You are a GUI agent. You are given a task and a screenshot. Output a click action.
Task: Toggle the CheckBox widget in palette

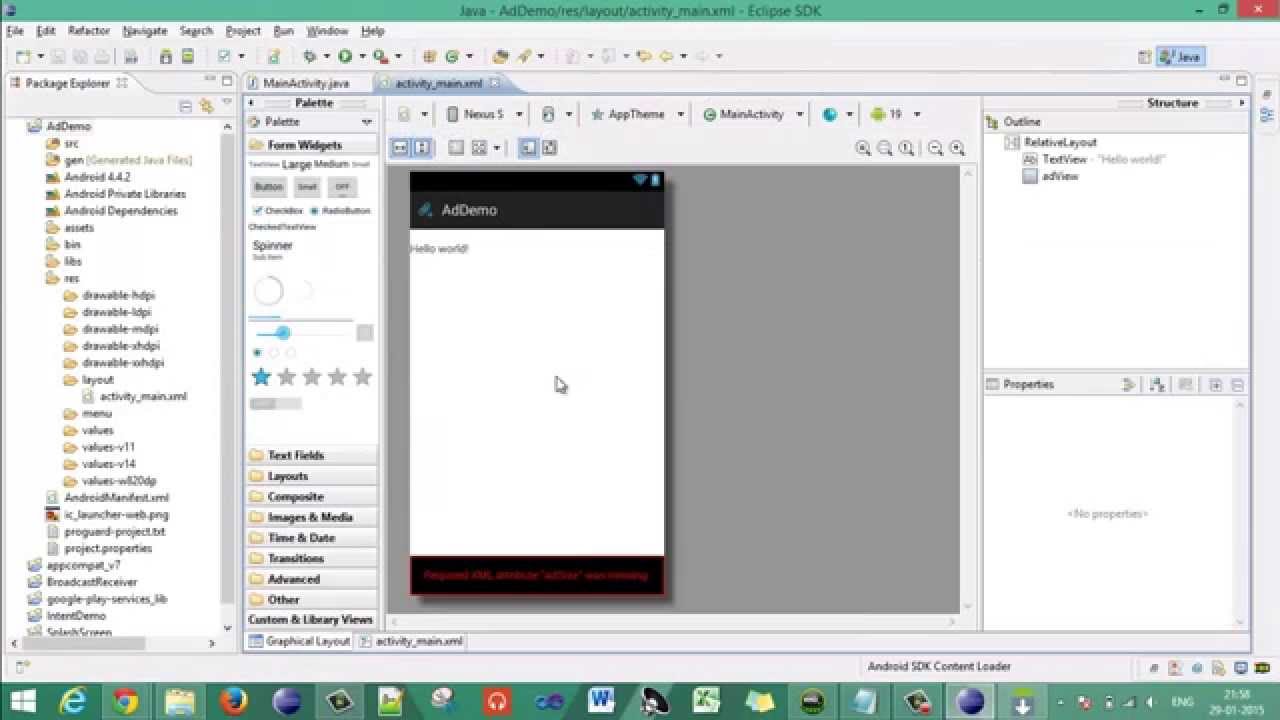[x=278, y=211]
